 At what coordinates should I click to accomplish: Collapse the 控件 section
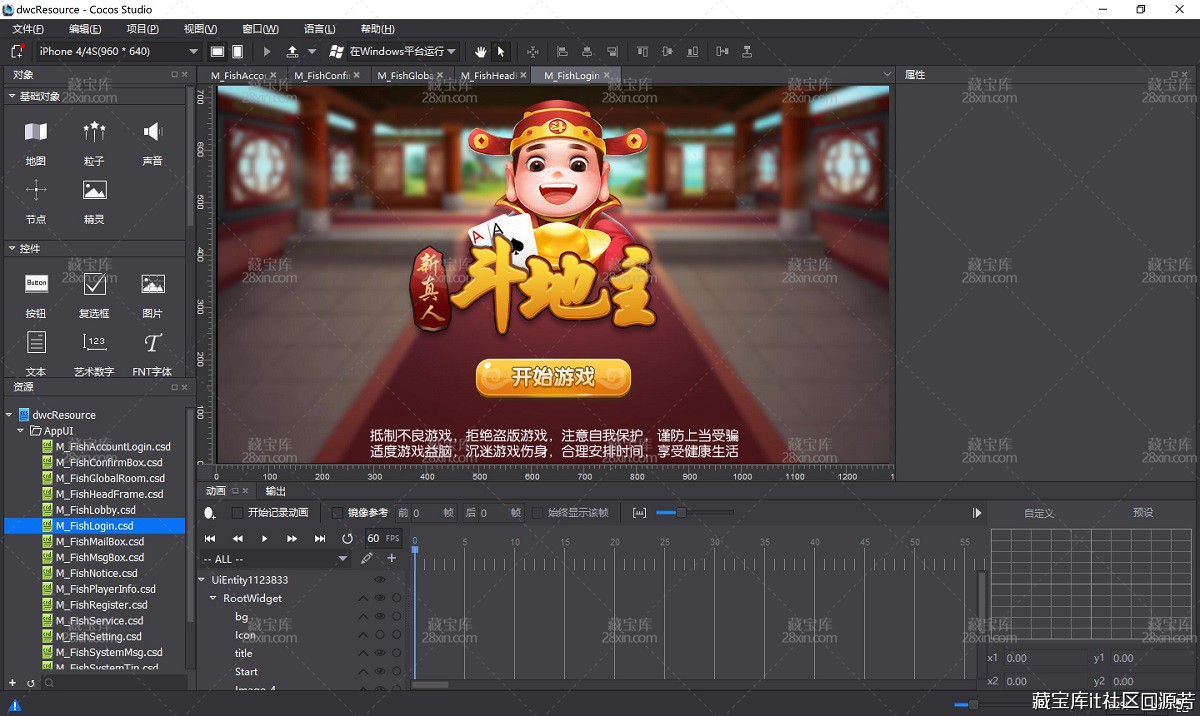point(12,248)
